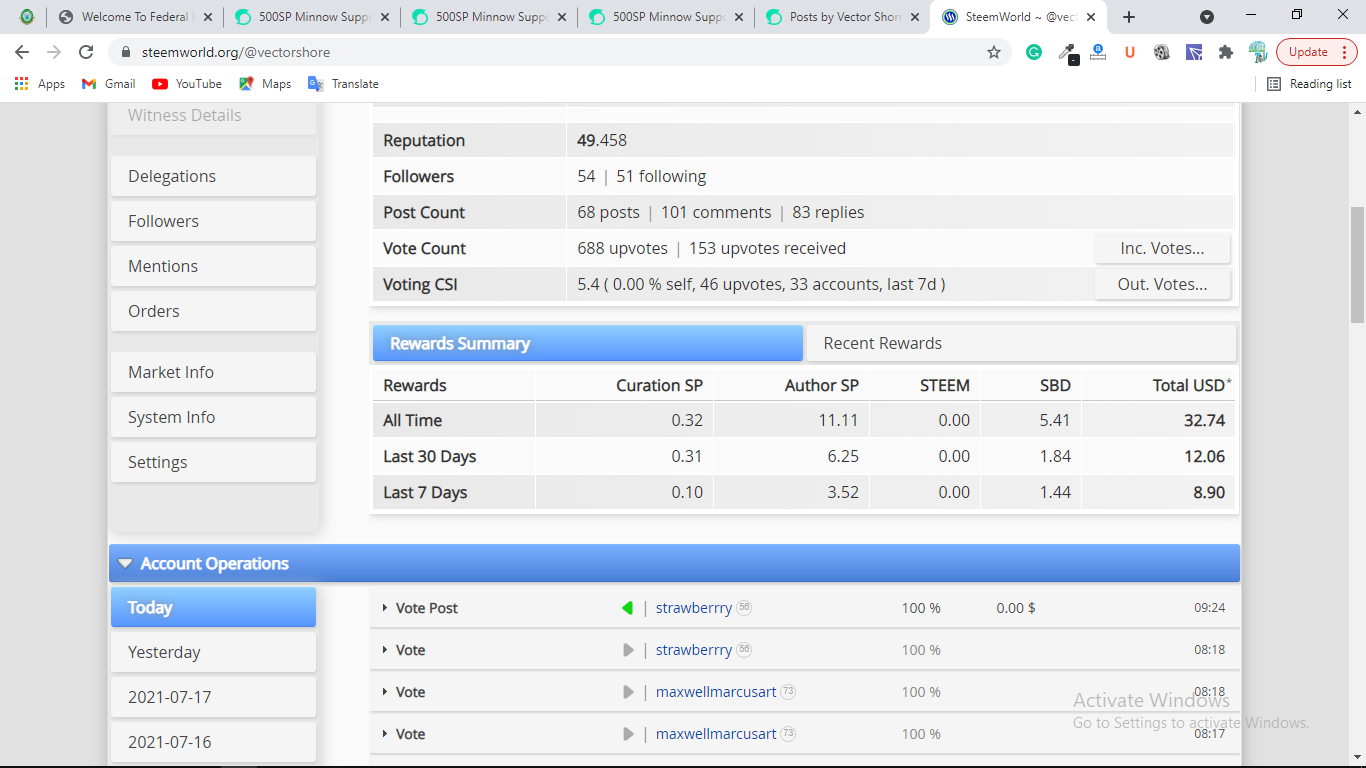1366x768 pixels.
Task: Reload the page with the refresh icon
Action: point(85,51)
